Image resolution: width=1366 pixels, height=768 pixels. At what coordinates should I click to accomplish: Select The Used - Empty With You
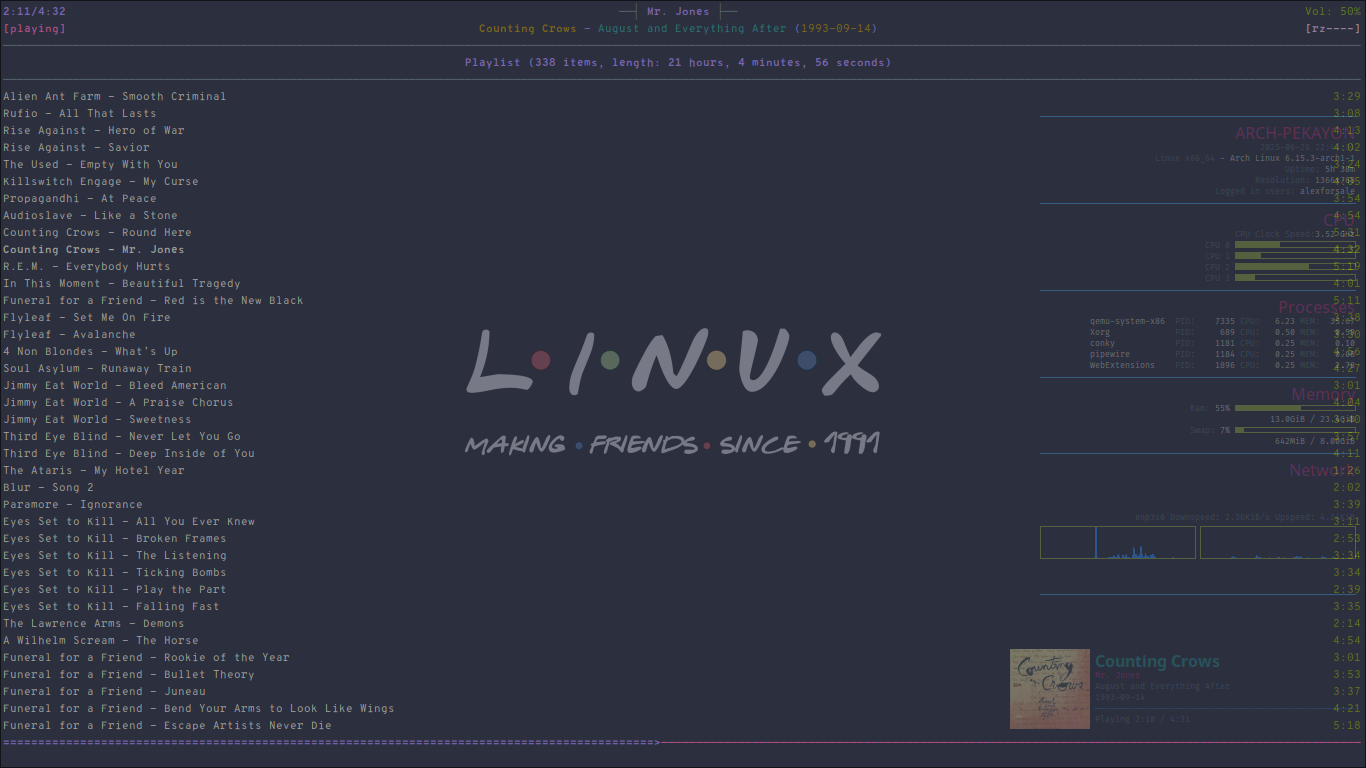pyautogui.click(x=90, y=165)
